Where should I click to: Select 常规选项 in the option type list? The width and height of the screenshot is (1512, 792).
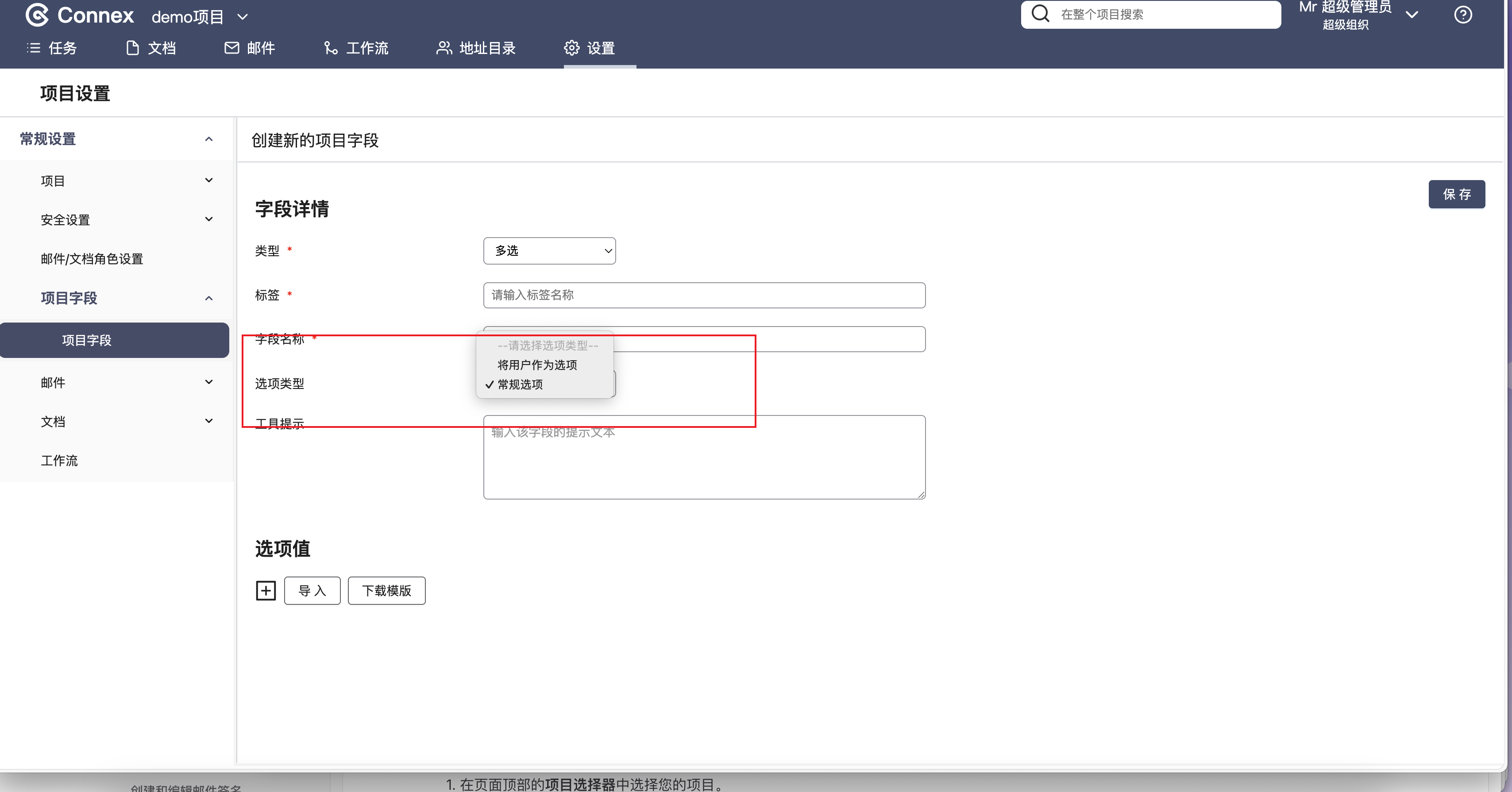click(520, 384)
